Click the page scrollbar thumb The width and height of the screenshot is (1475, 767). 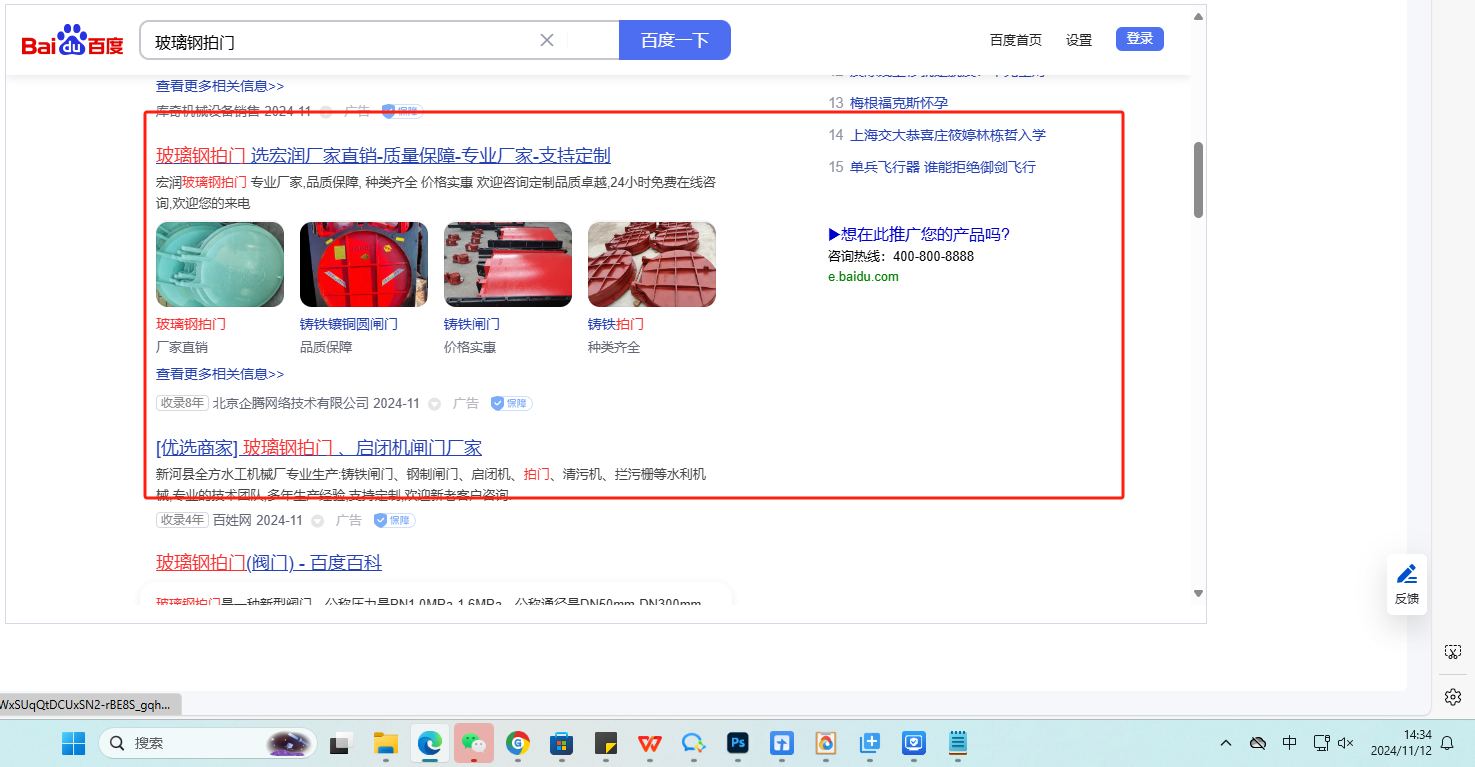(1198, 180)
